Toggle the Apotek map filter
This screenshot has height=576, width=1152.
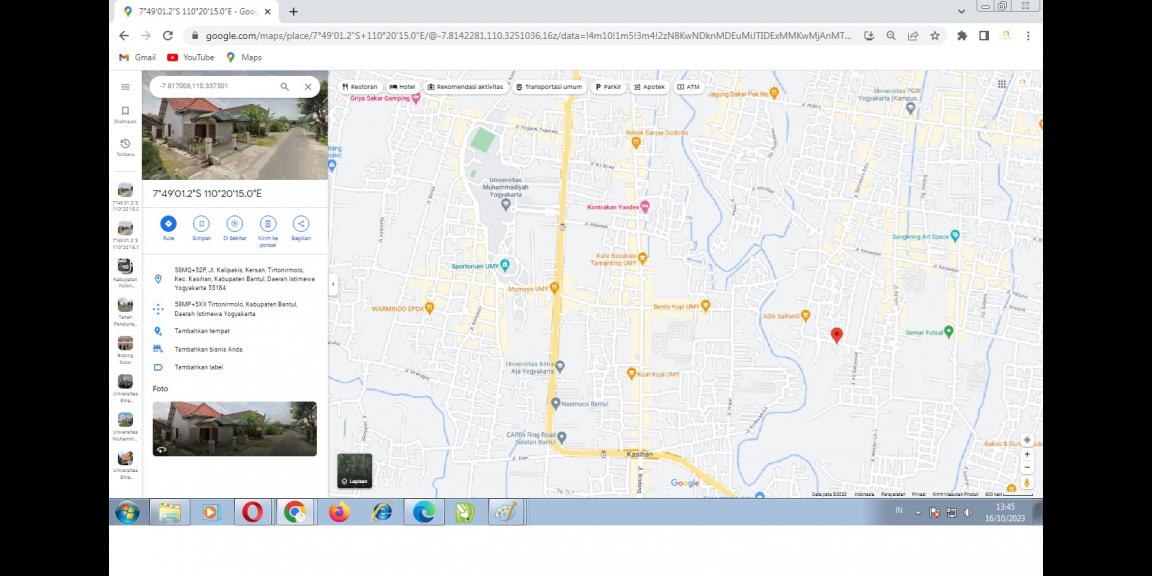pos(648,87)
